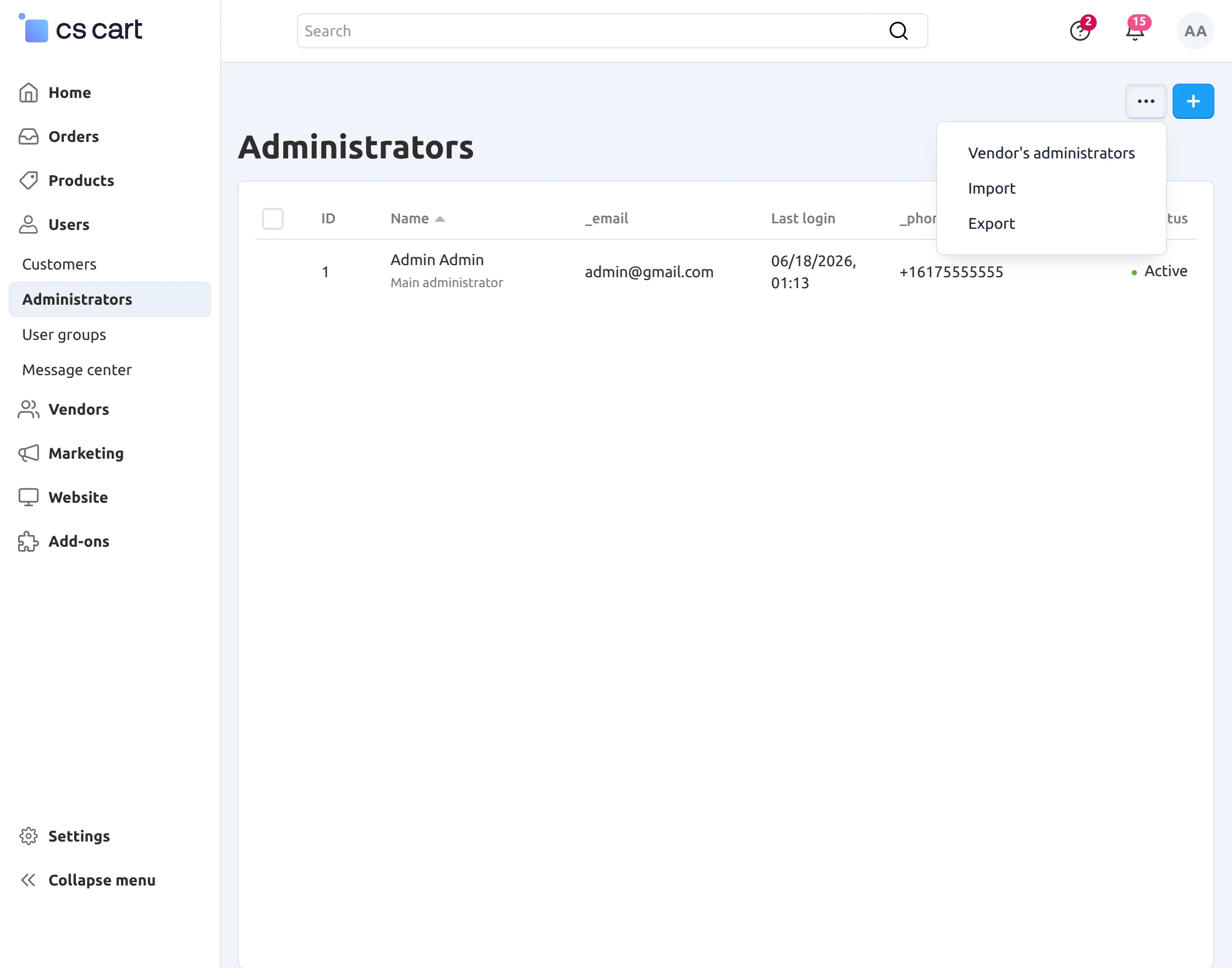Image resolution: width=1232 pixels, height=968 pixels.
Task: Click the Collapse menu double-chevron icon
Action: click(29, 879)
